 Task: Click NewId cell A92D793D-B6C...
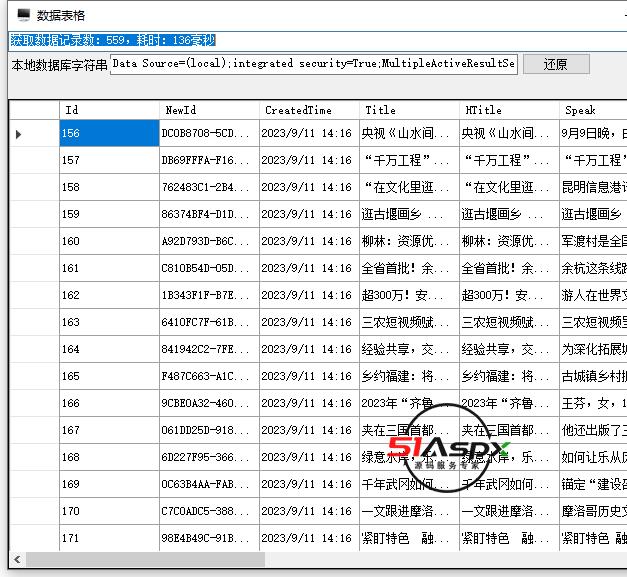tap(209, 241)
